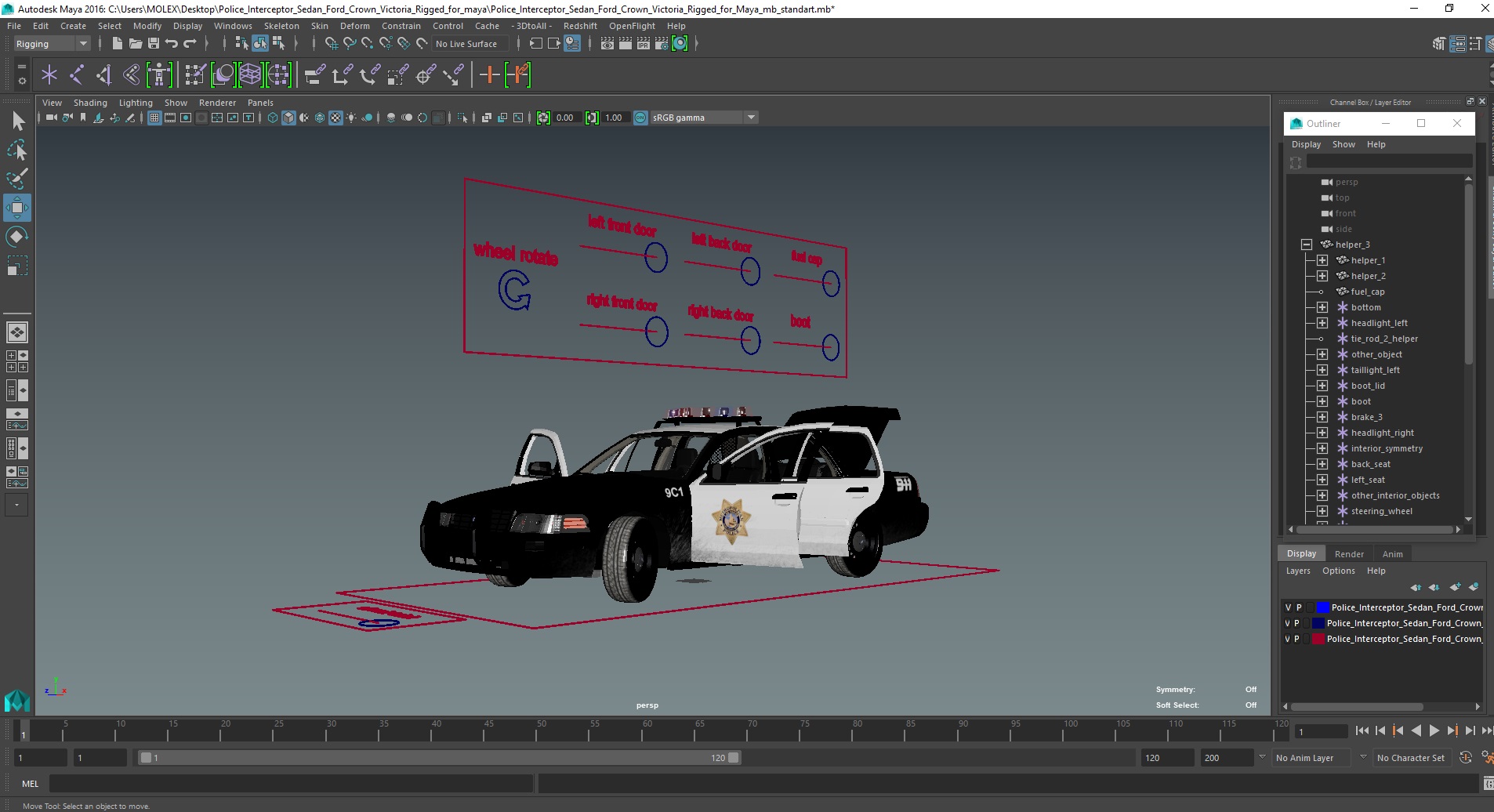Select the Scale tool in toolbox
The image size is (1494, 812).
point(17,266)
